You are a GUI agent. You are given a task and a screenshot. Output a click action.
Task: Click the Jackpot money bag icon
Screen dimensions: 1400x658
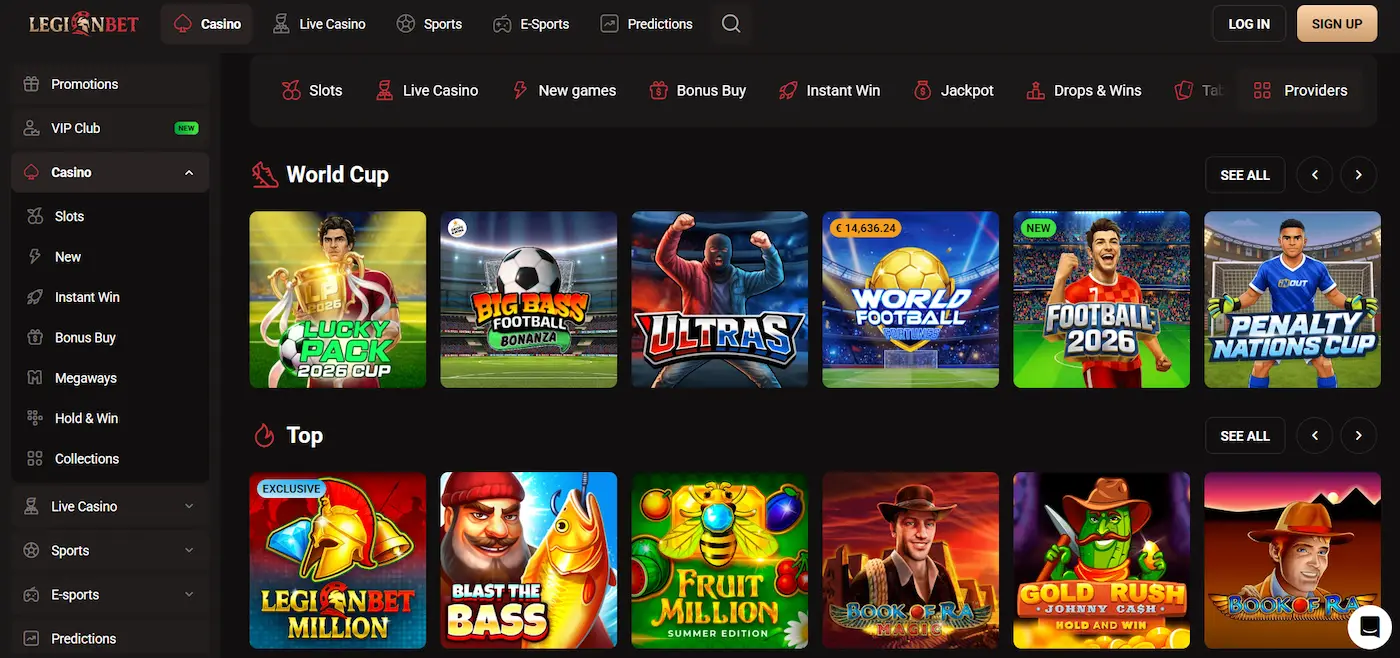(x=922, y=90)
